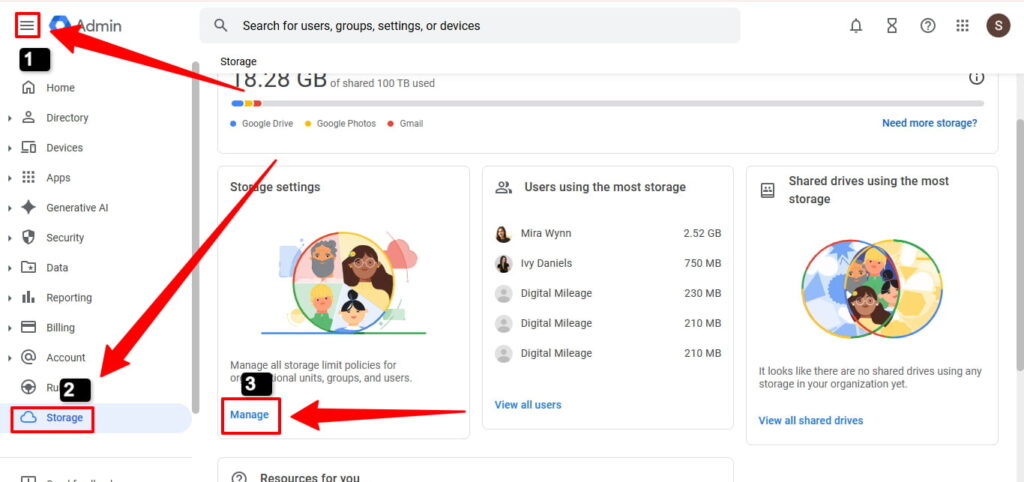1024x482 pixels.
Task: Expand the Devices section arrow
Action: [10, 148]
